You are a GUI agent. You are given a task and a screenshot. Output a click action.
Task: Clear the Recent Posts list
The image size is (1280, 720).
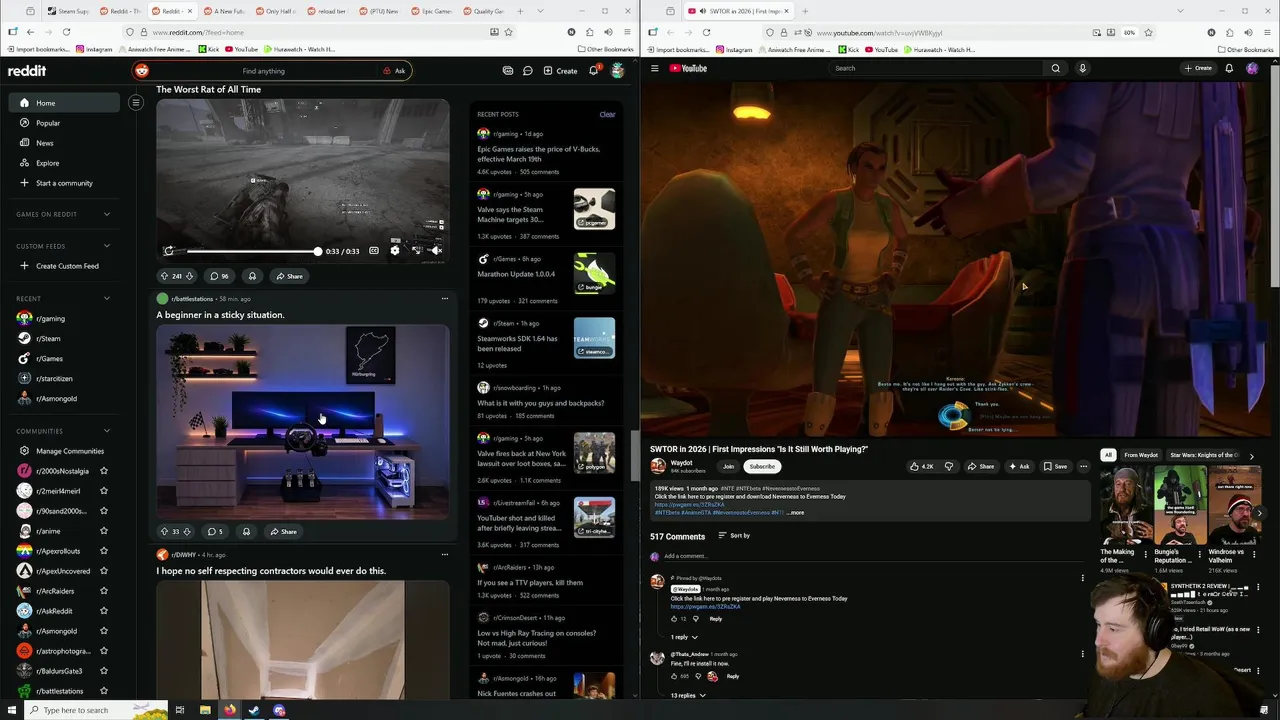click(x=607, y=114)
